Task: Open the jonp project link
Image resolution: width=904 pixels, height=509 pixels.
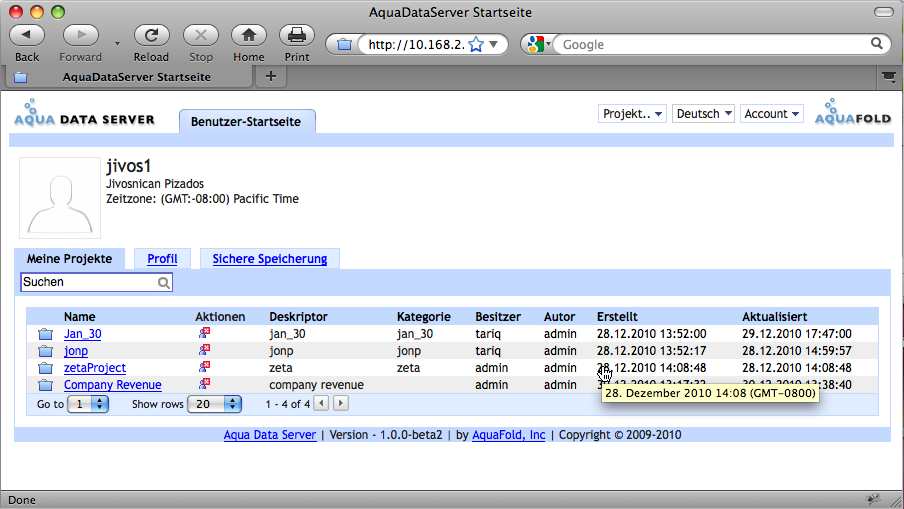Action: click(x=76, y=350)
